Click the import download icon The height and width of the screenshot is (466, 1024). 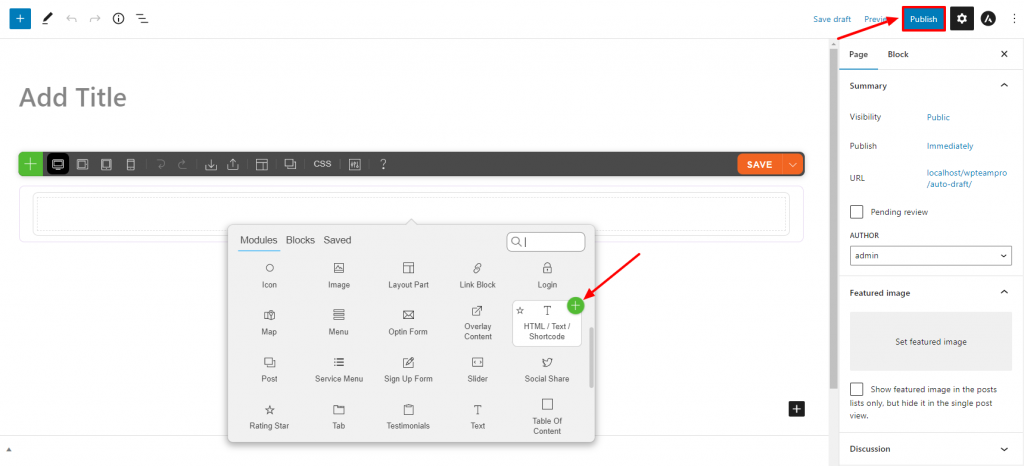point(211,164)
